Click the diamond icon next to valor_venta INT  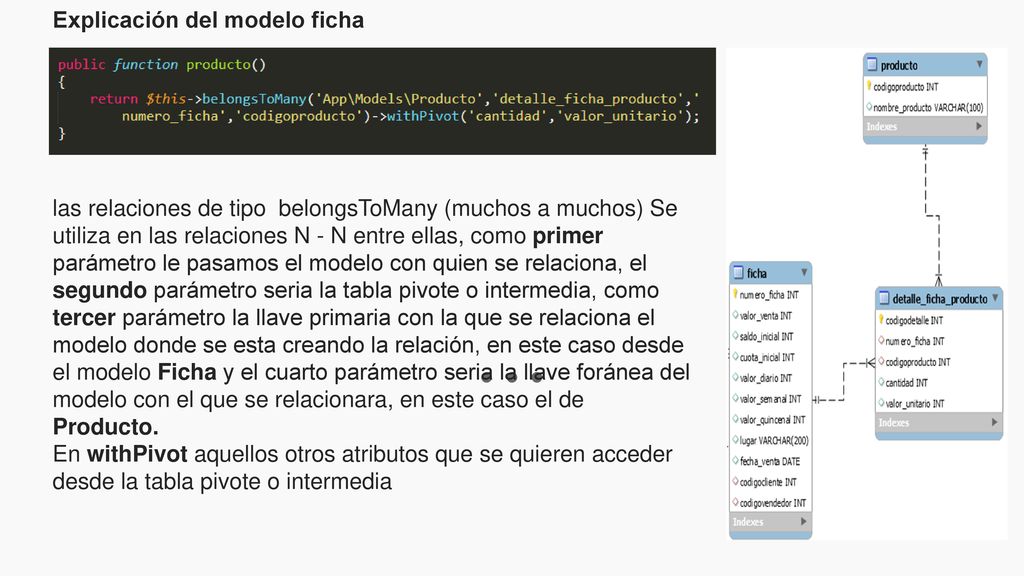tap(735, 315)
